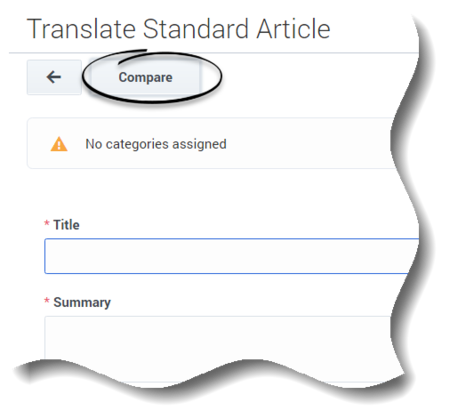Click the red asterisk beside Summary
Viewport: 450px width, 419px height.
tap(47, 300)
